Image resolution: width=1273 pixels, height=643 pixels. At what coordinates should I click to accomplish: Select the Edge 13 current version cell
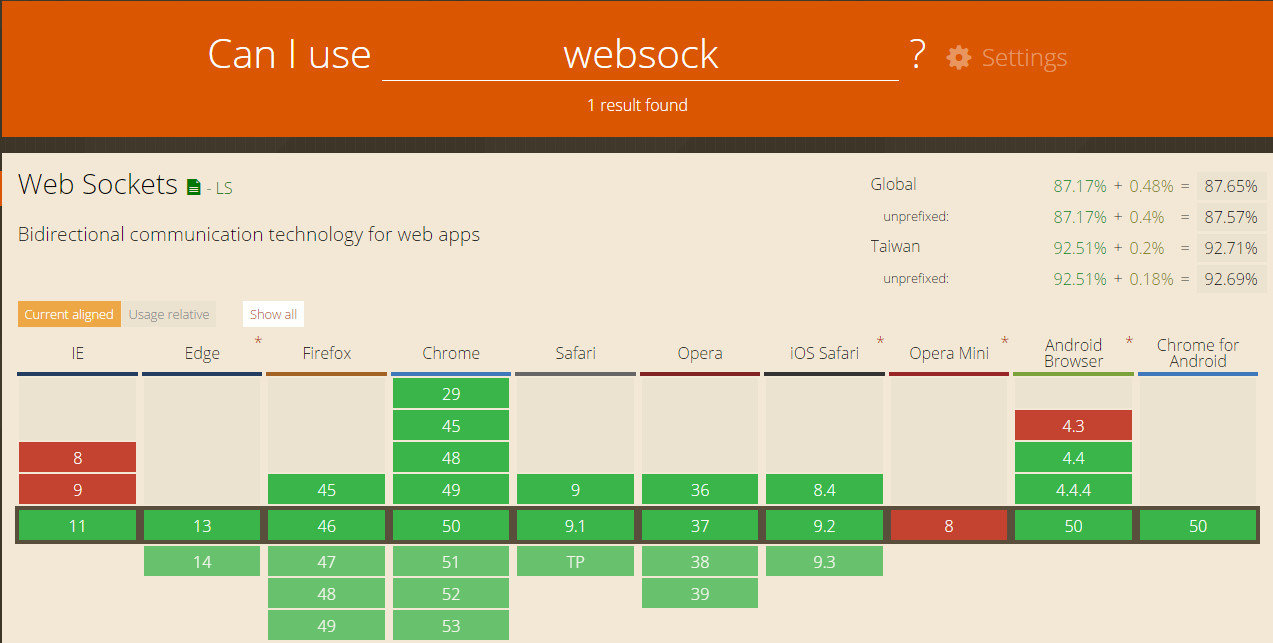click(x=202, y=526)
